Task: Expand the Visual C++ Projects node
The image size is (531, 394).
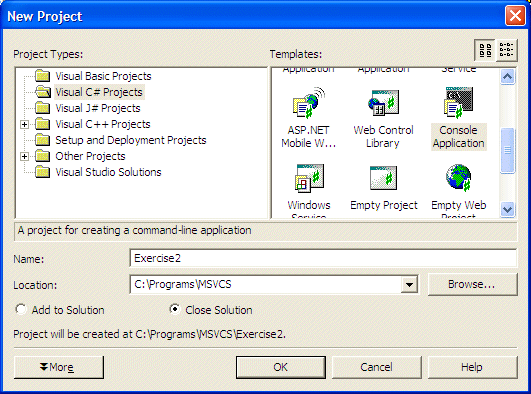Action: coord(24,124)
